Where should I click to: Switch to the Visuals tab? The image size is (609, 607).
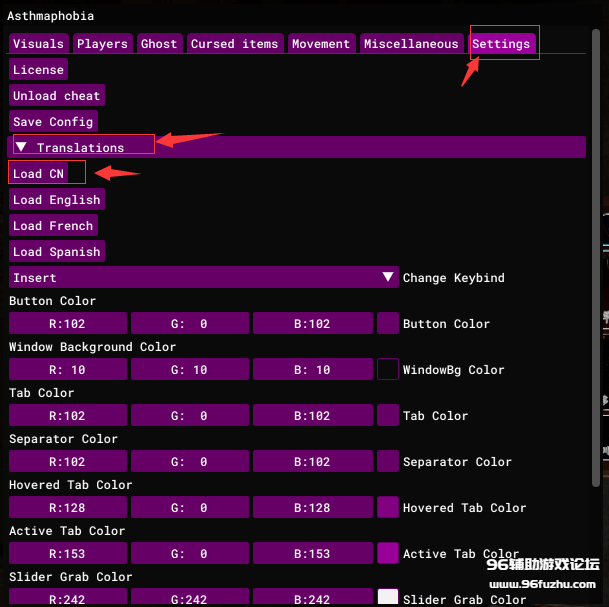pyautogui.click(x=38, y=44)
